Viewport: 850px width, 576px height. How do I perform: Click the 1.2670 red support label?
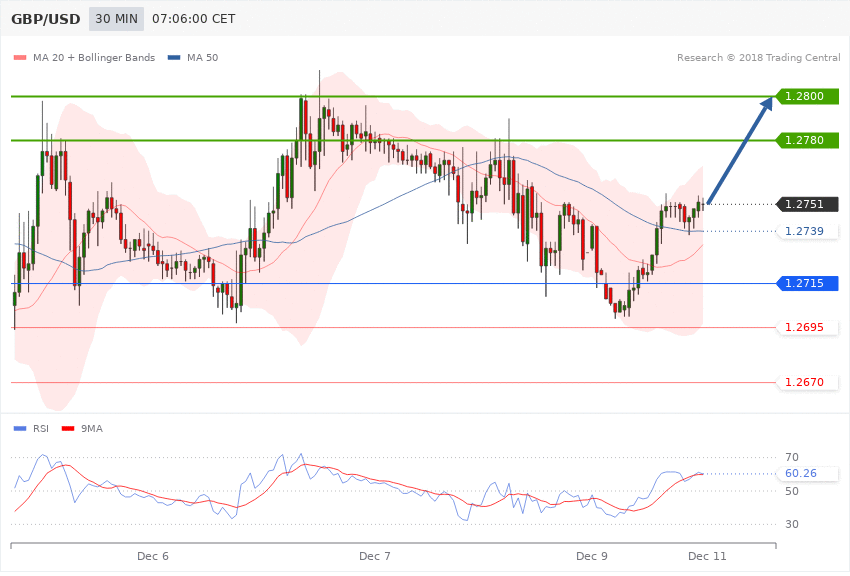click(808, 383)
